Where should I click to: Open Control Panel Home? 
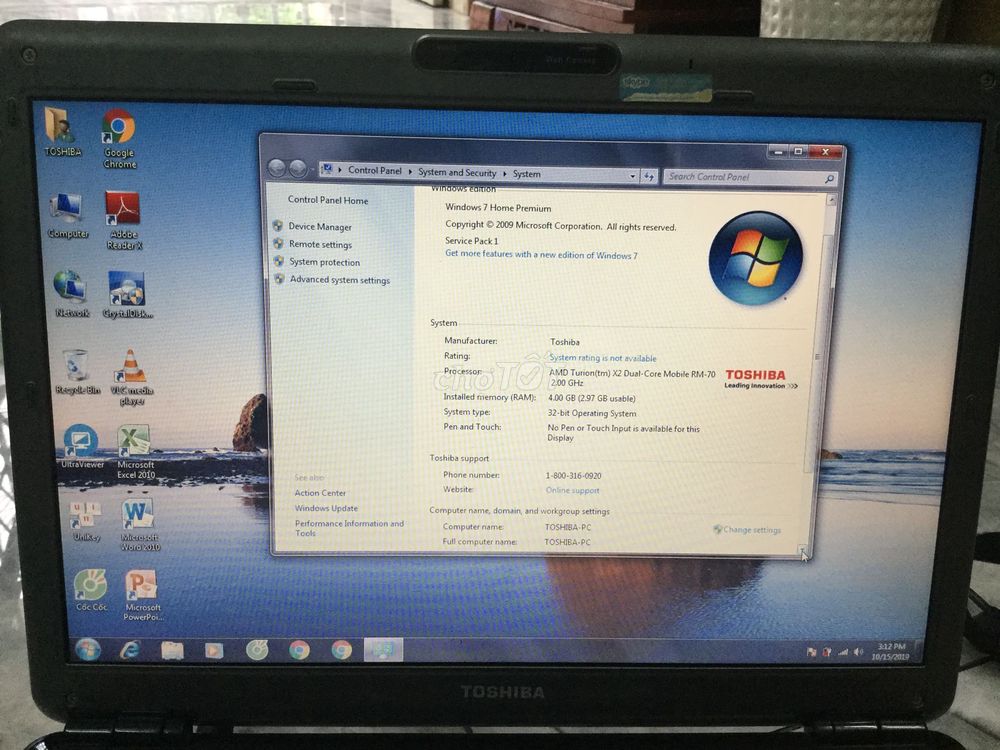pos(328,200)
